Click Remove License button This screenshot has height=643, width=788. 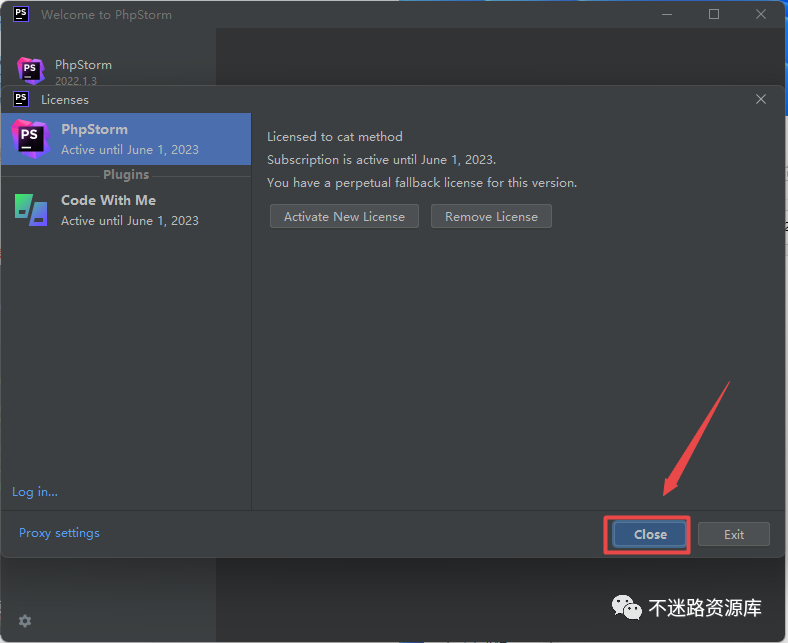click(x=491, y=217)
